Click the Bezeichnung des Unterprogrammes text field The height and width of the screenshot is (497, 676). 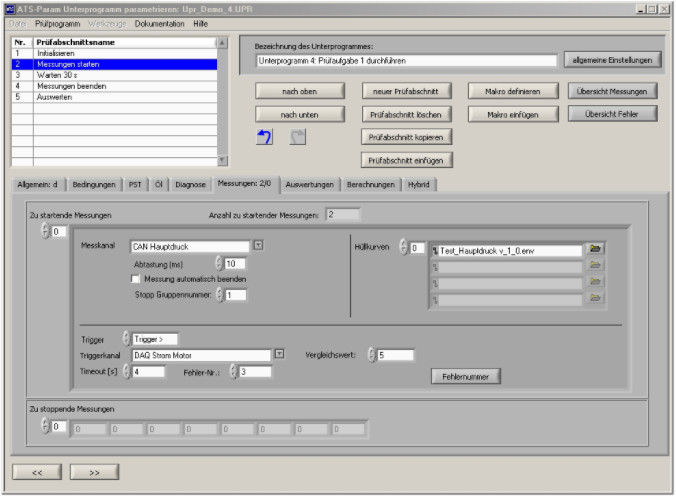coord(406,61)
